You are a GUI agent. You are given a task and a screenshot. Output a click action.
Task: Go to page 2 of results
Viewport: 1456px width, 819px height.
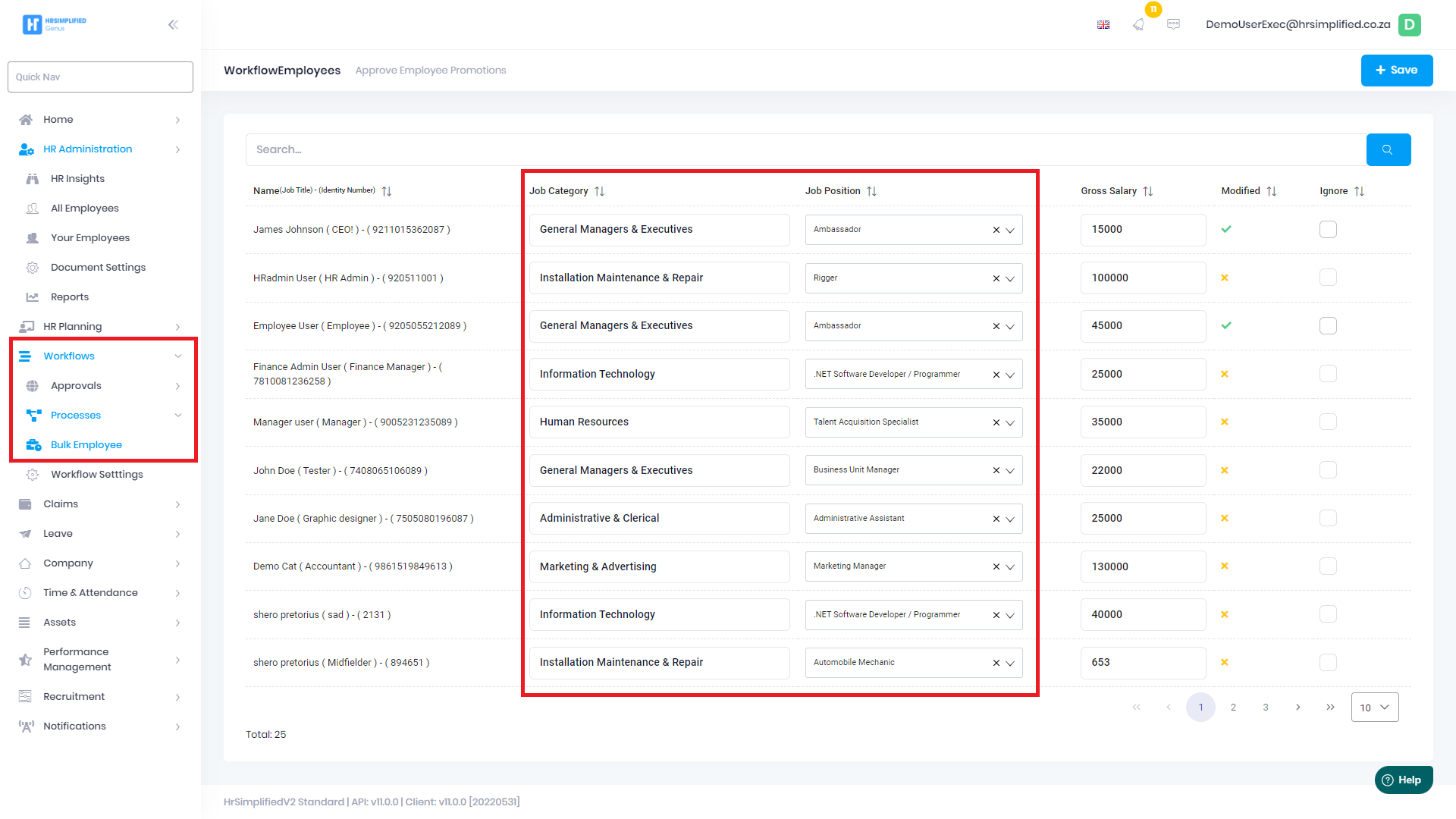click(x=1233, y=707)
